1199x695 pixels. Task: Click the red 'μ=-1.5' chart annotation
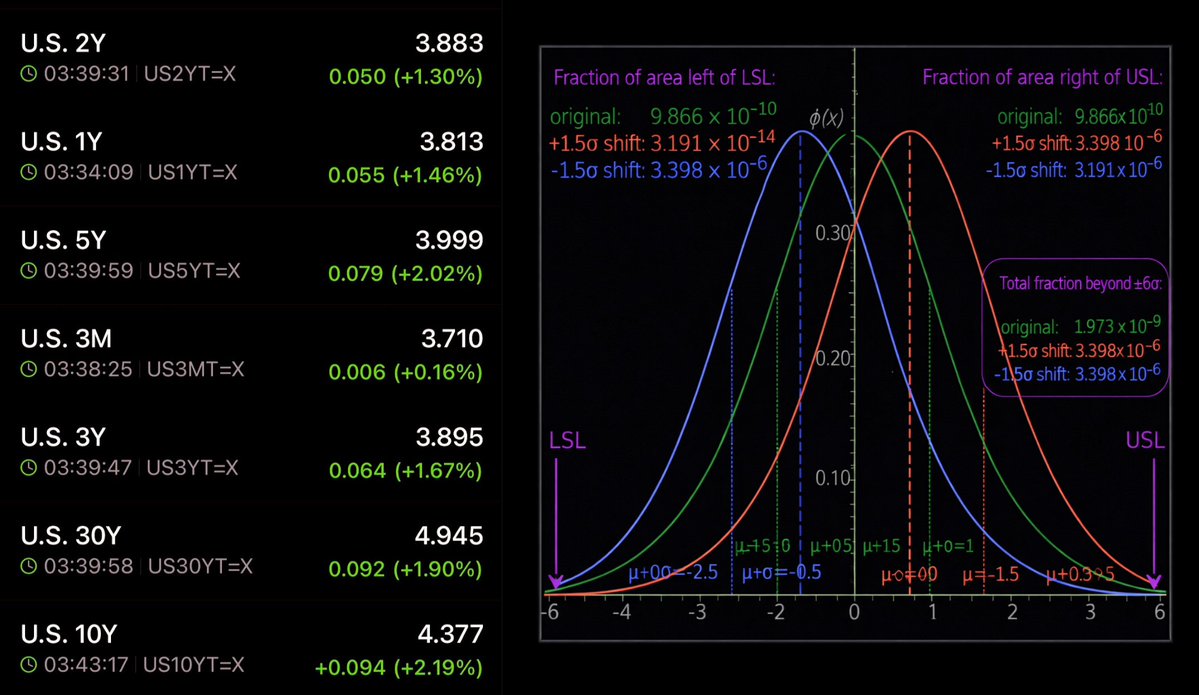tap(990, 574)
